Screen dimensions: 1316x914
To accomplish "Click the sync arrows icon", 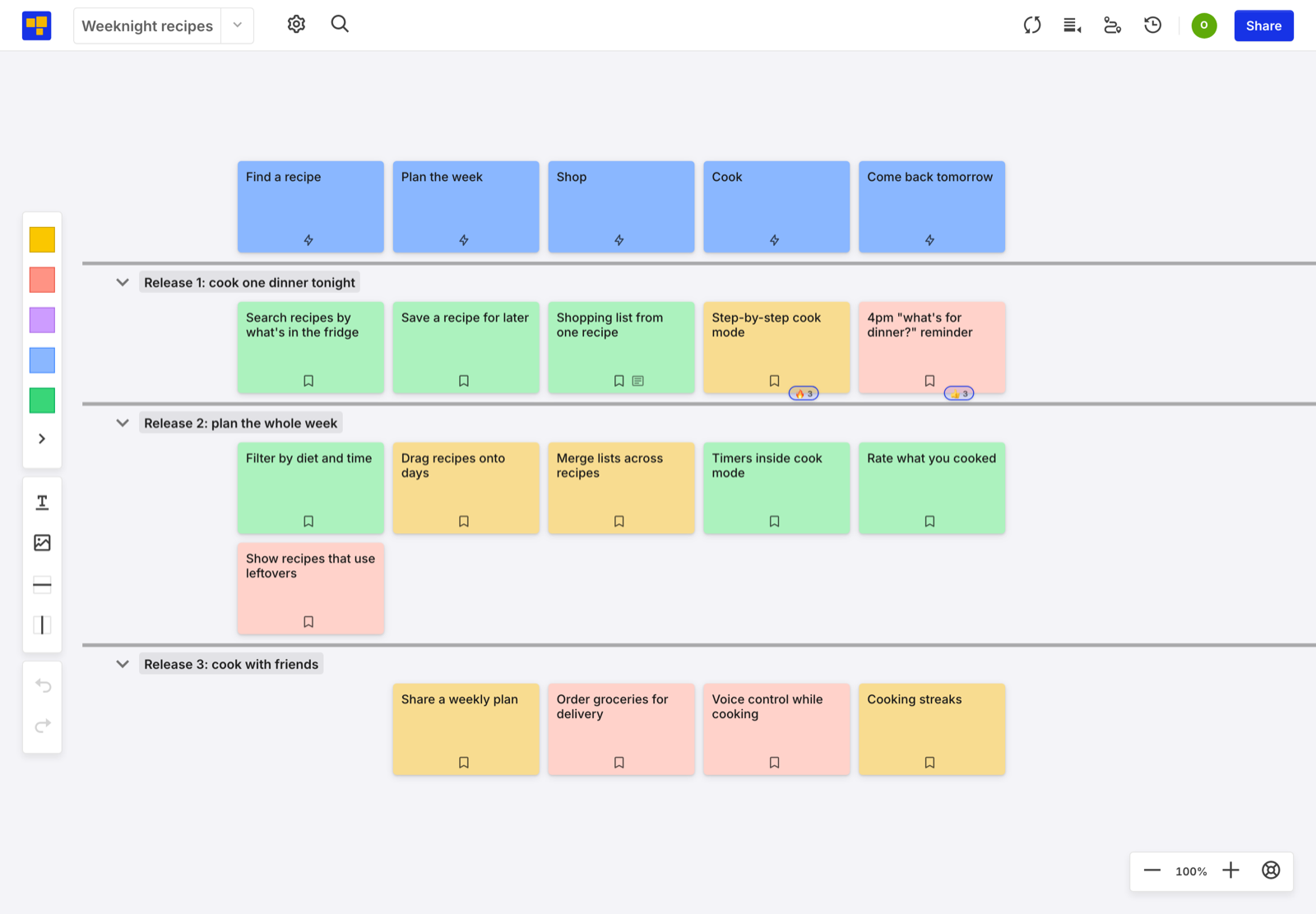I will pos(1032,26).
